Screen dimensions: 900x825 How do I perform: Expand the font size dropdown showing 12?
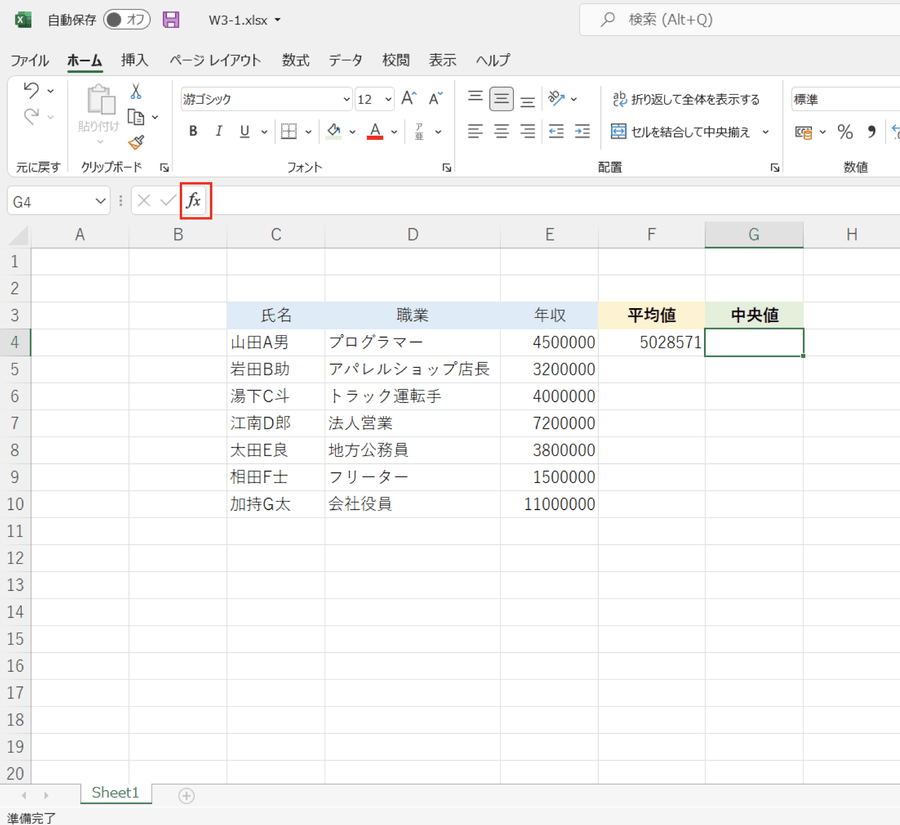pyautogui.click(x=388, y=99)
